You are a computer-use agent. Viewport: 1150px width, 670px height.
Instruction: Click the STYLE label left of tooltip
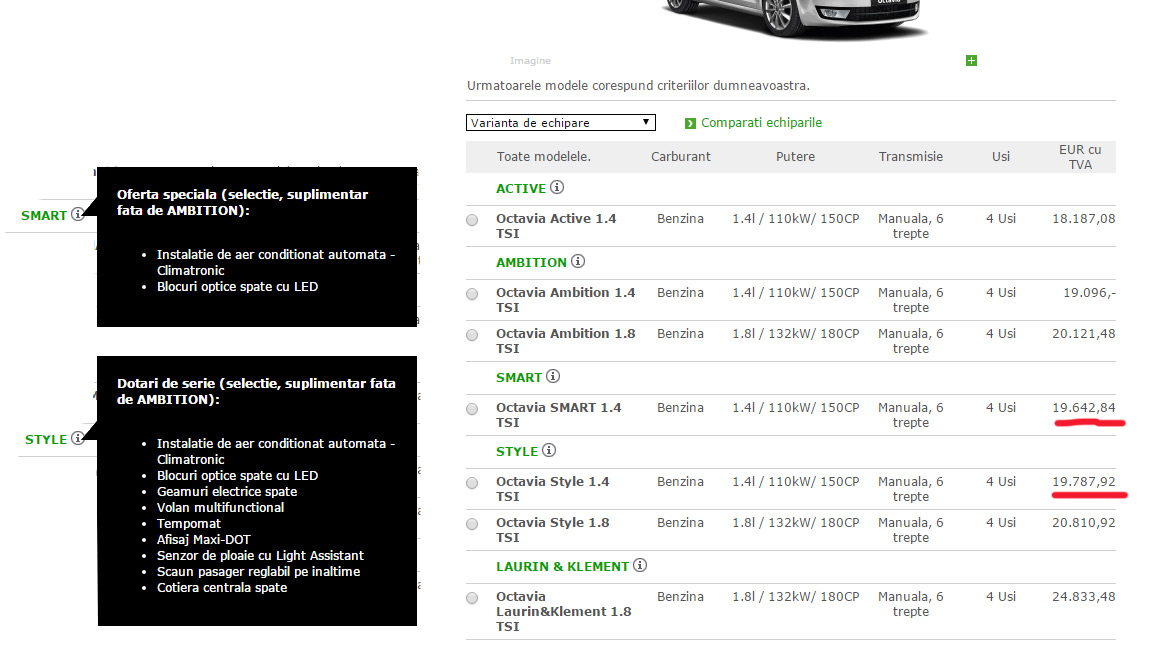click(x=46, y=440)
